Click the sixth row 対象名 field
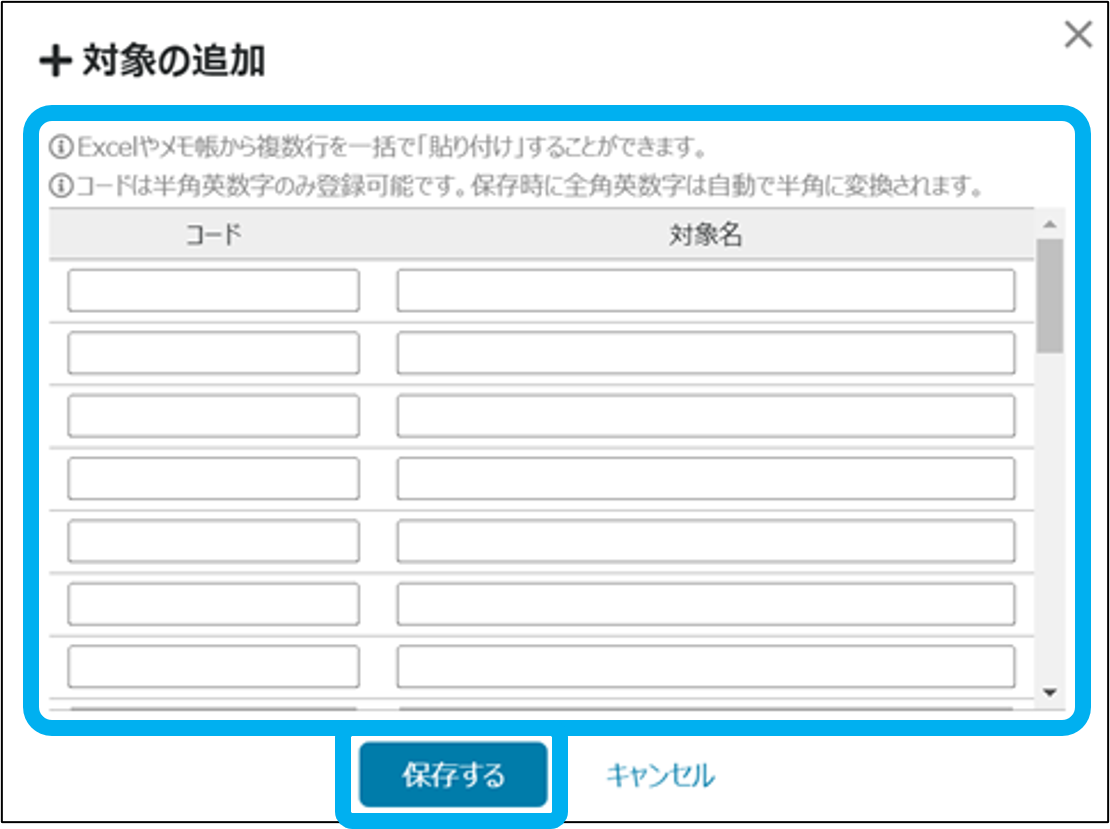The width and height of the screenshot is (1110, 829). point(705,604)
